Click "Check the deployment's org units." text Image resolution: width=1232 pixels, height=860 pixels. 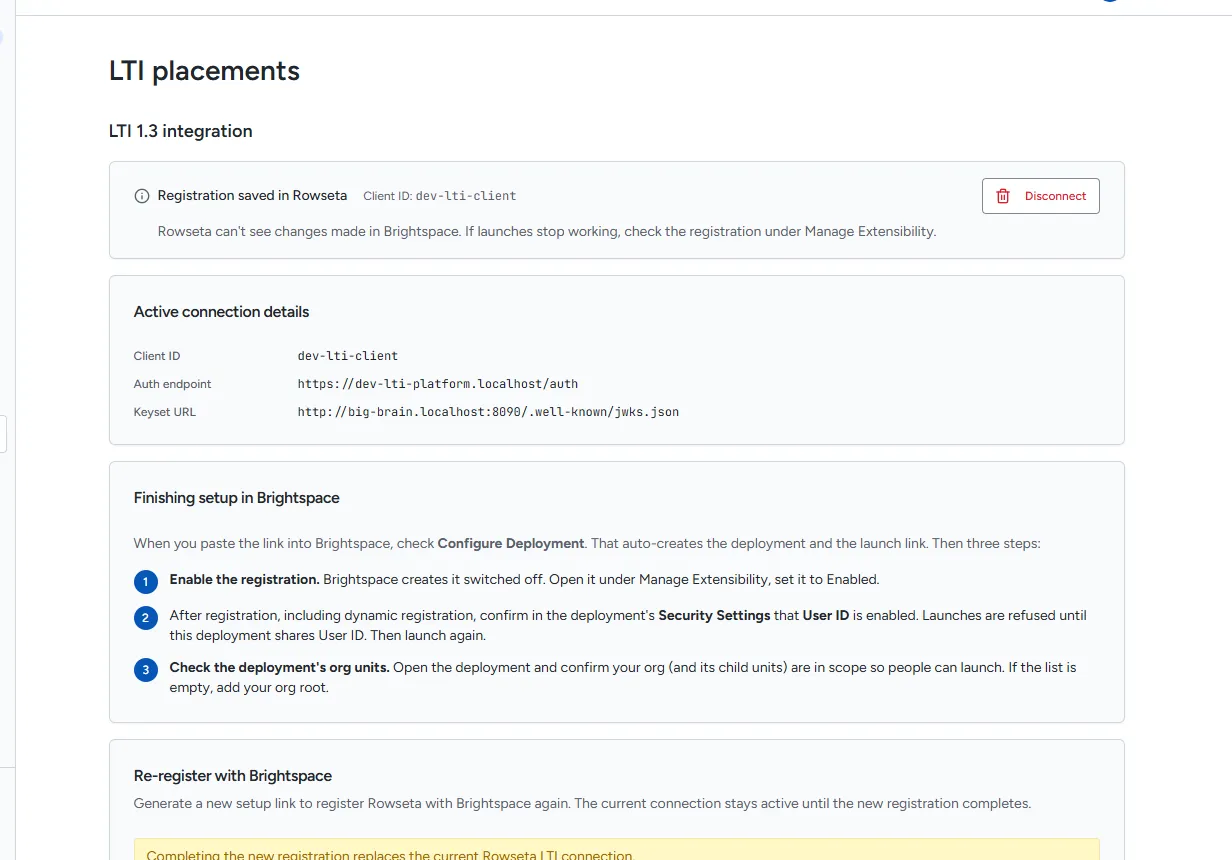pyautogui.click(x=279, y=667)
